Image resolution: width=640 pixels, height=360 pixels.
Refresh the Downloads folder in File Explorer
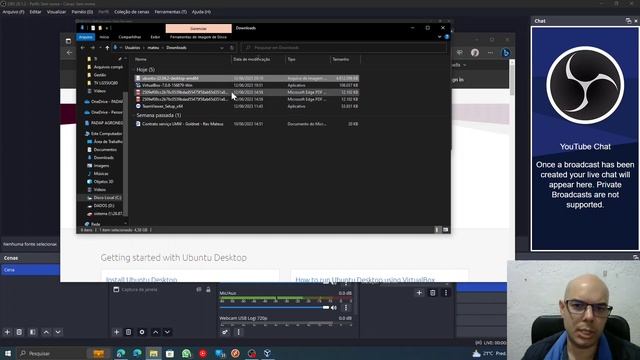tap(232, 48)
